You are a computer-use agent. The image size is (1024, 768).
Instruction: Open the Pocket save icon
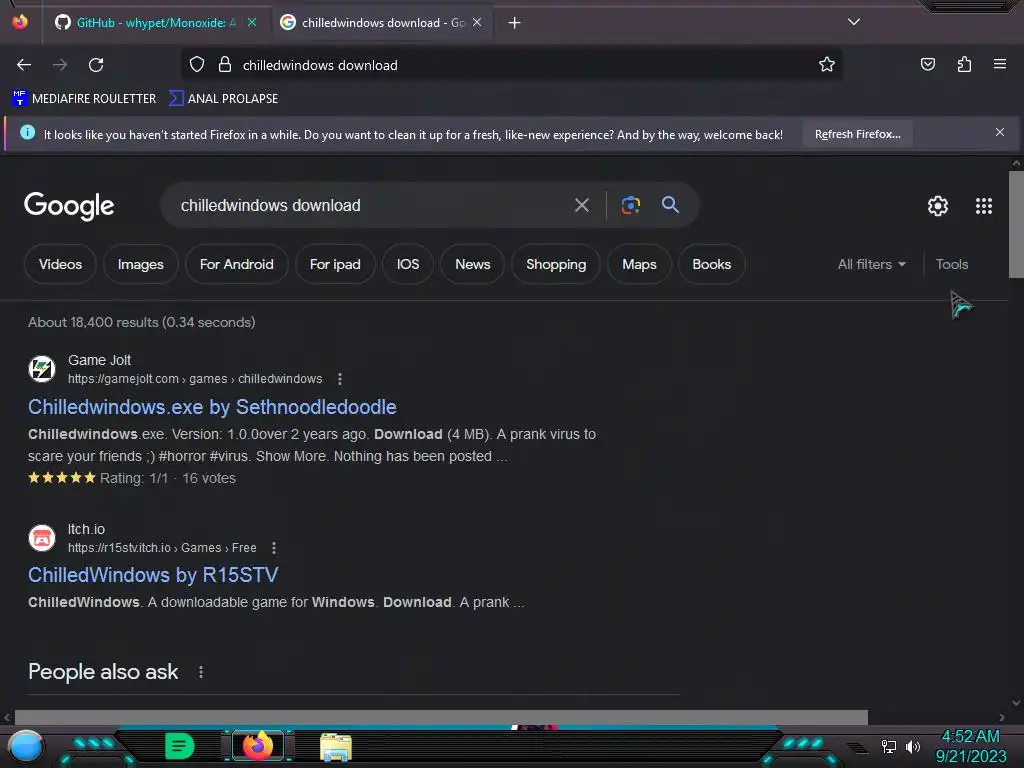(927, 65)
